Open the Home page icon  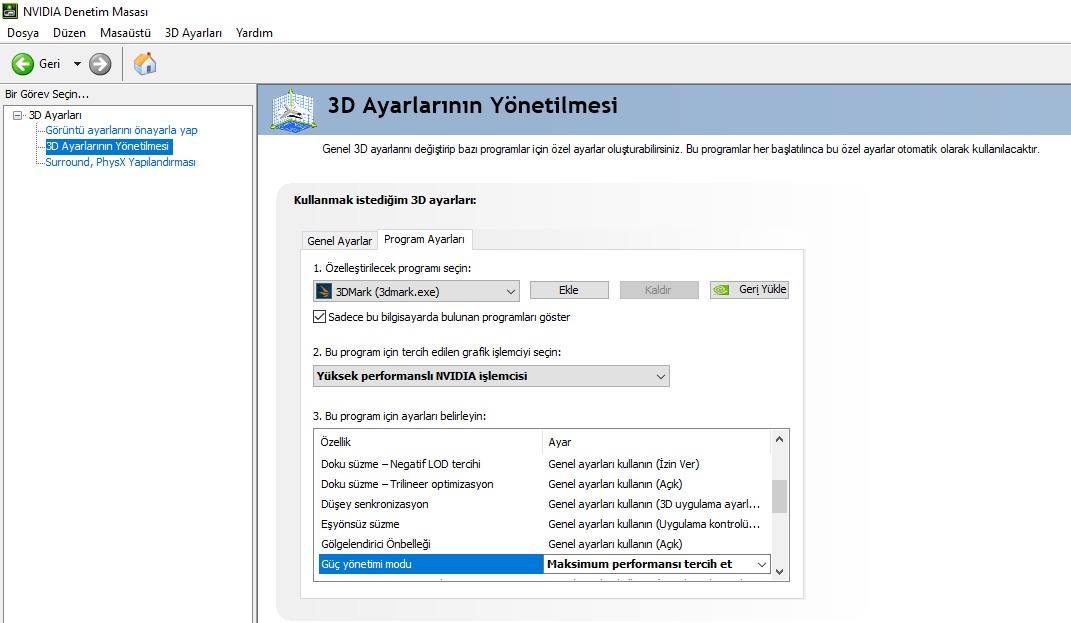click(x=145, y=64)
